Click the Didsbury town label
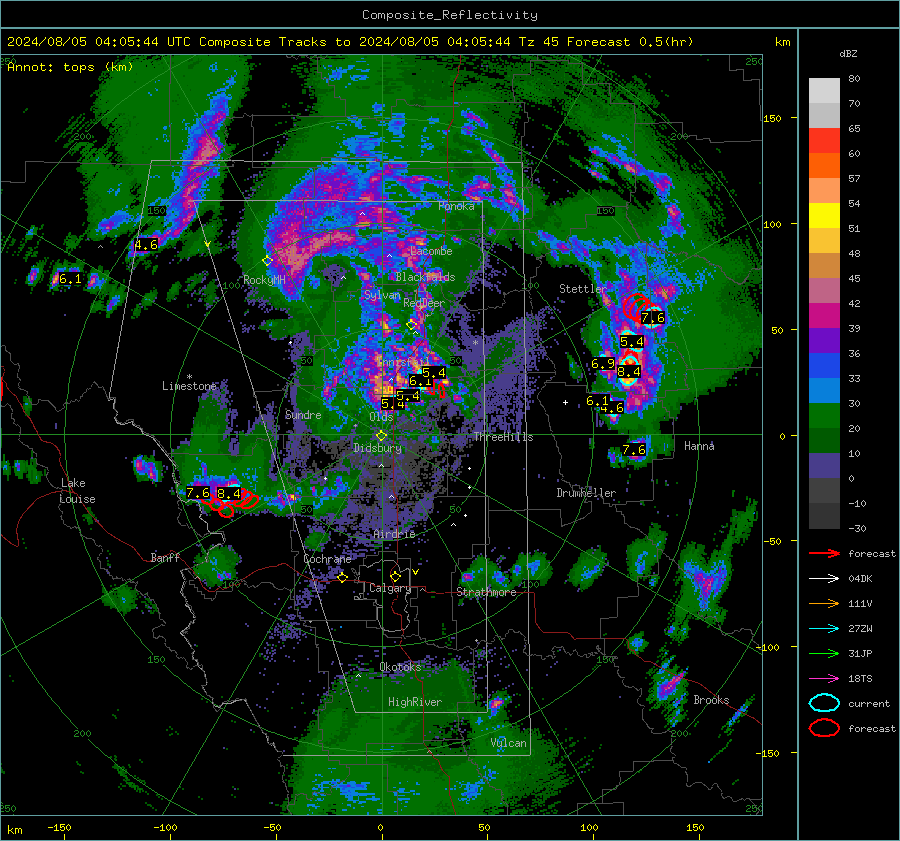The width and height of the screenshot is (900, 841). pyautogui.click(x=378, y=448)
